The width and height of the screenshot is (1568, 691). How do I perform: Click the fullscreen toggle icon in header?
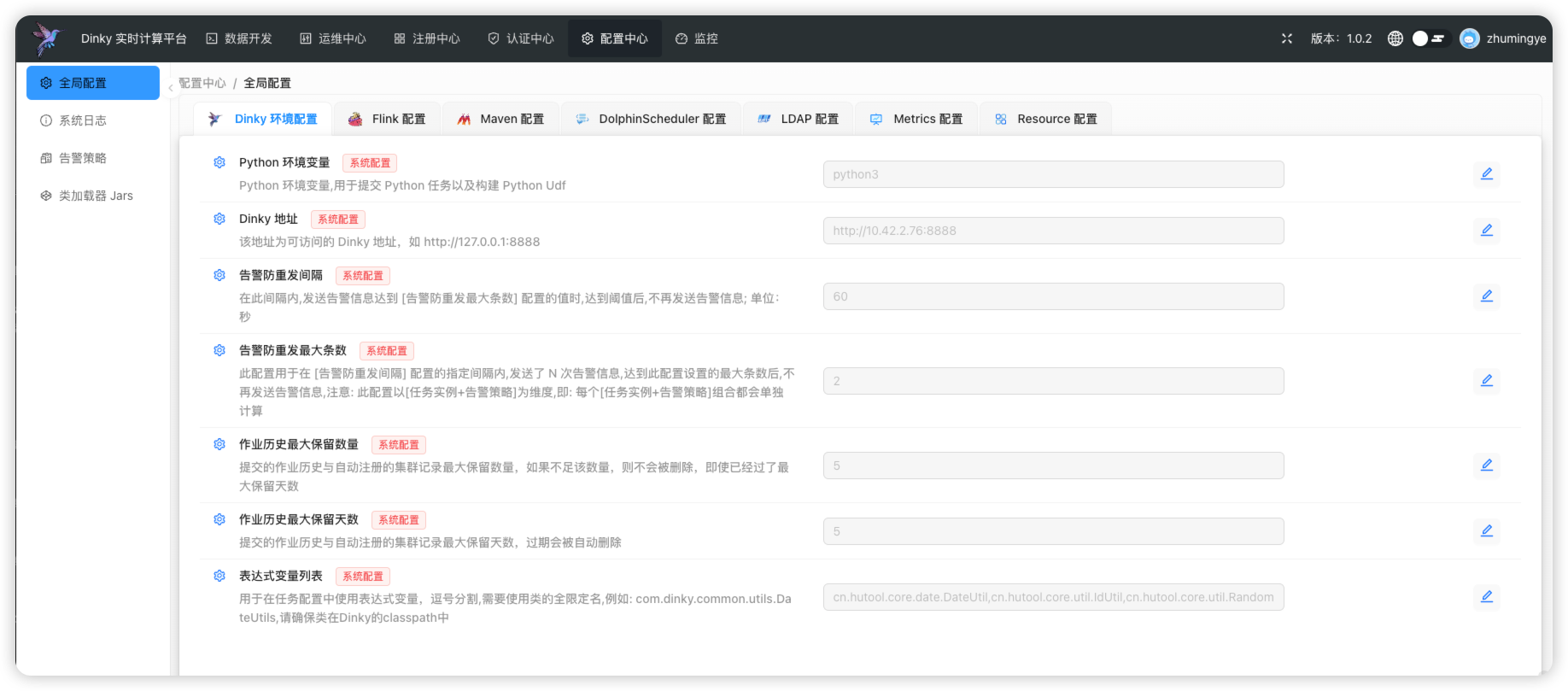pyautogui.click(x=1287, y=38)
